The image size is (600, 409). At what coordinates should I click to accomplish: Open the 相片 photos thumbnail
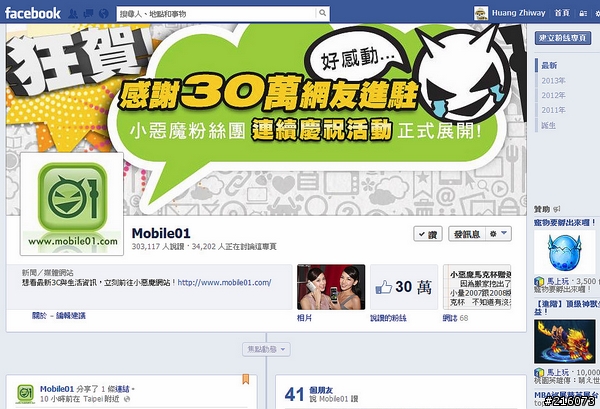point(331,287)
